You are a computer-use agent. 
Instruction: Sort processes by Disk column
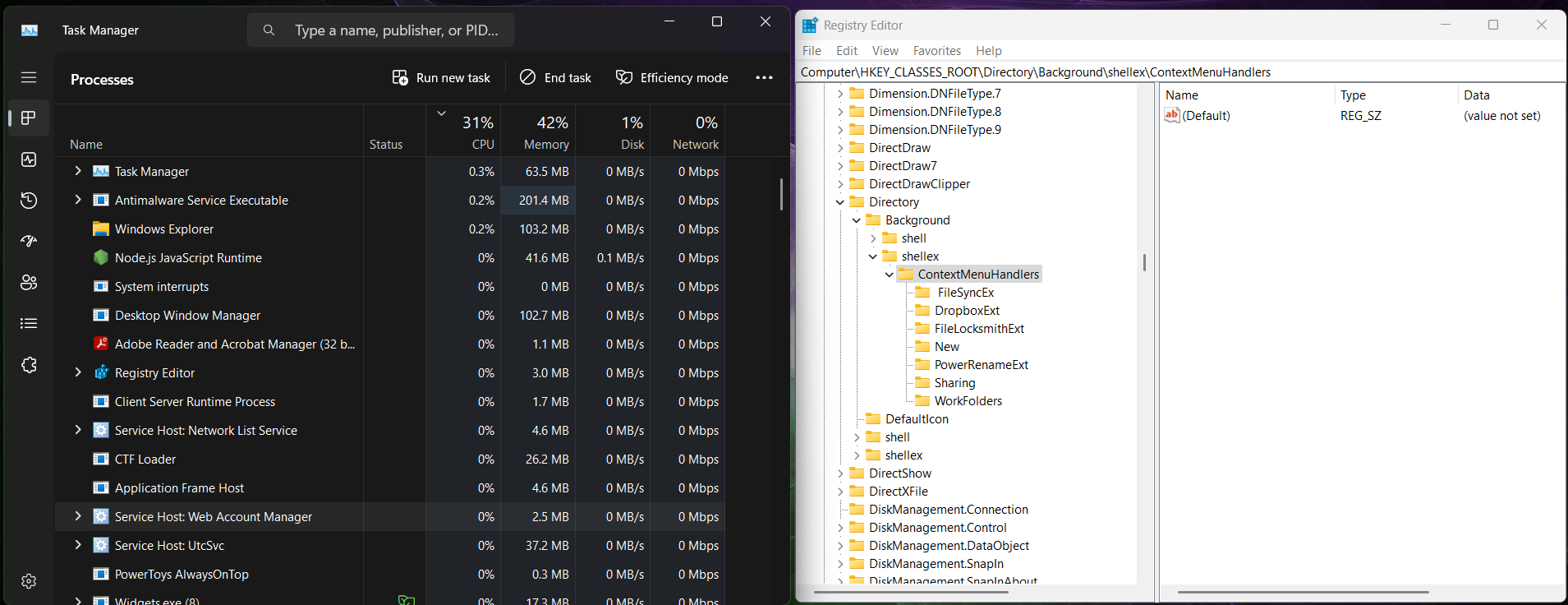point(614,132)
